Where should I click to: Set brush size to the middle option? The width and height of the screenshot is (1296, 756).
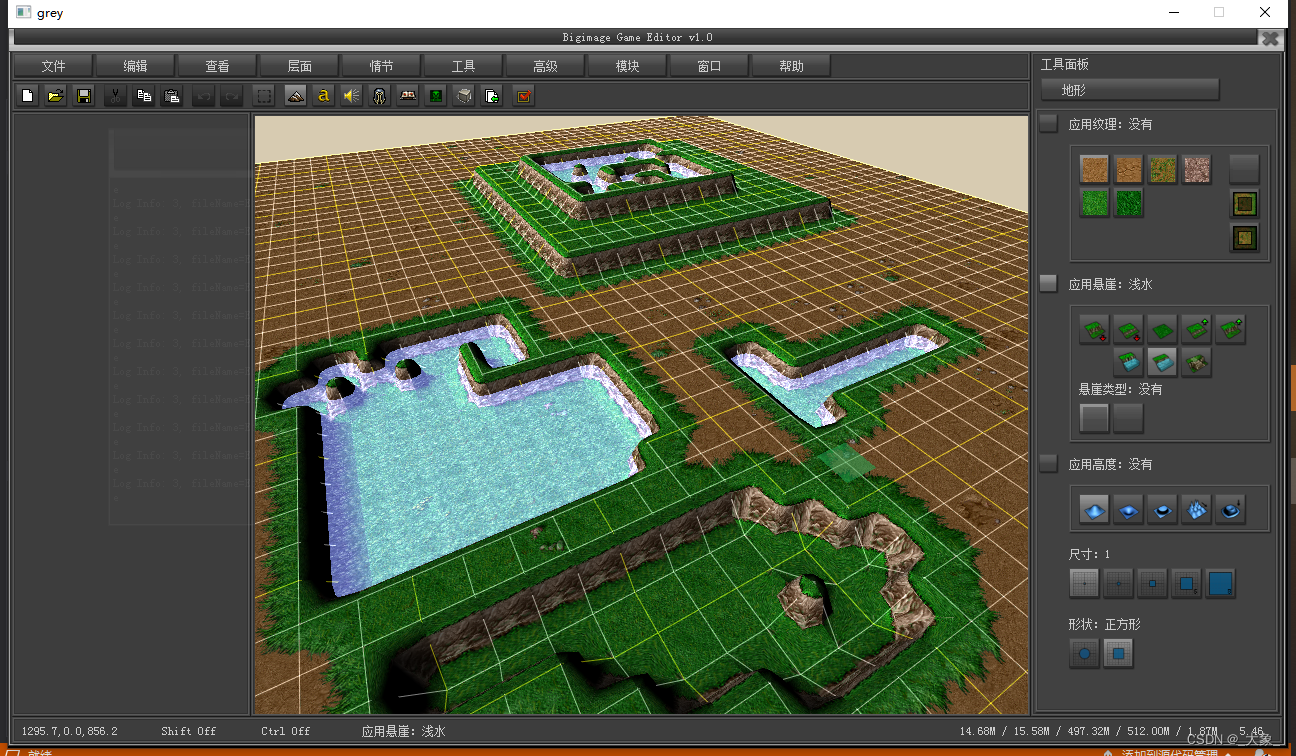[x=1152, y=583]
